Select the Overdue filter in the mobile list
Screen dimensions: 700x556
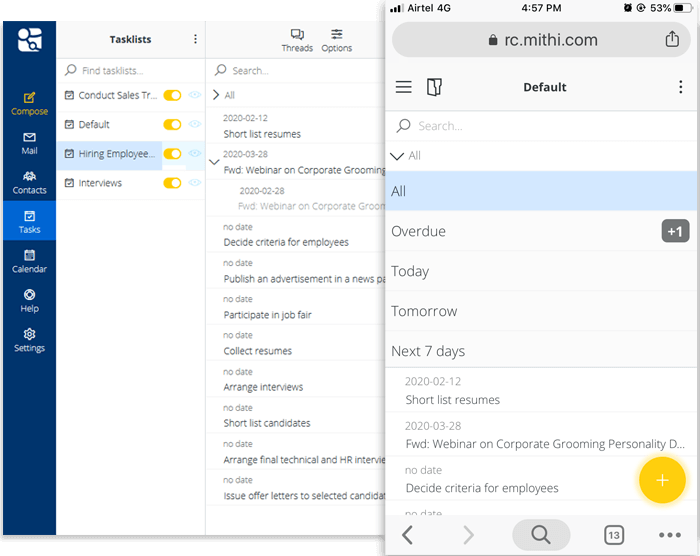click(419, 231)
